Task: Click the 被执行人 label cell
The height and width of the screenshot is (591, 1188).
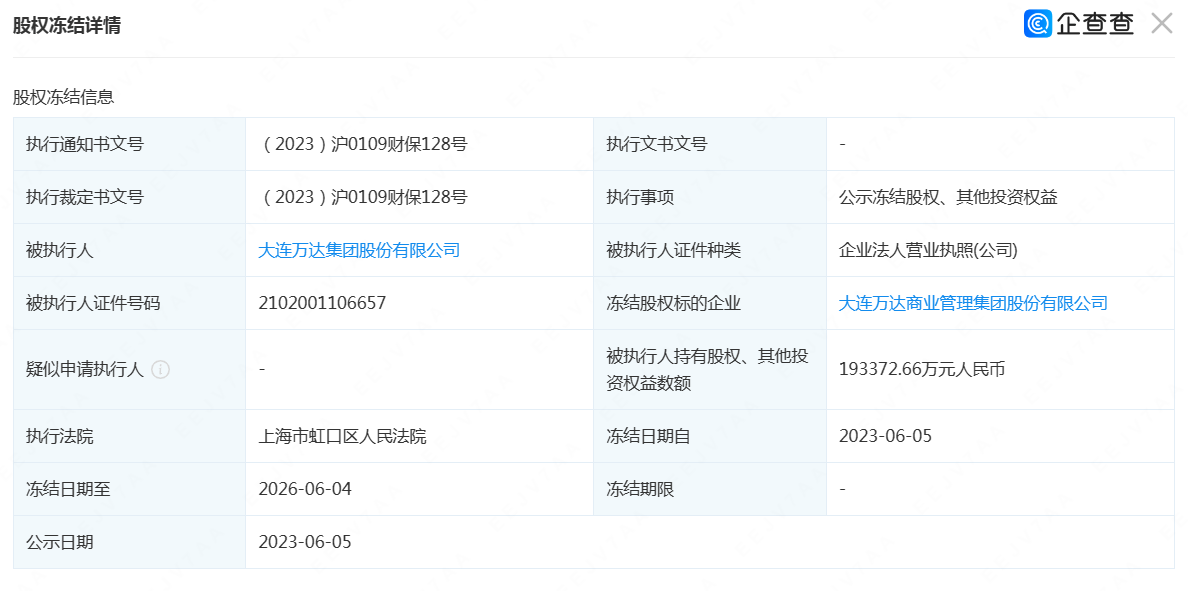Action: (130, 250)
